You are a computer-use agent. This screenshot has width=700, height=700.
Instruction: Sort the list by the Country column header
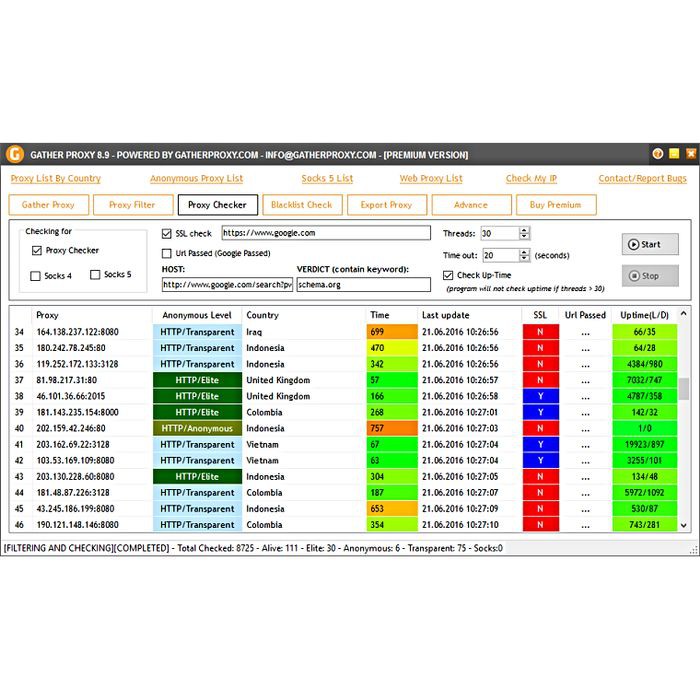[x=262, y=315]
